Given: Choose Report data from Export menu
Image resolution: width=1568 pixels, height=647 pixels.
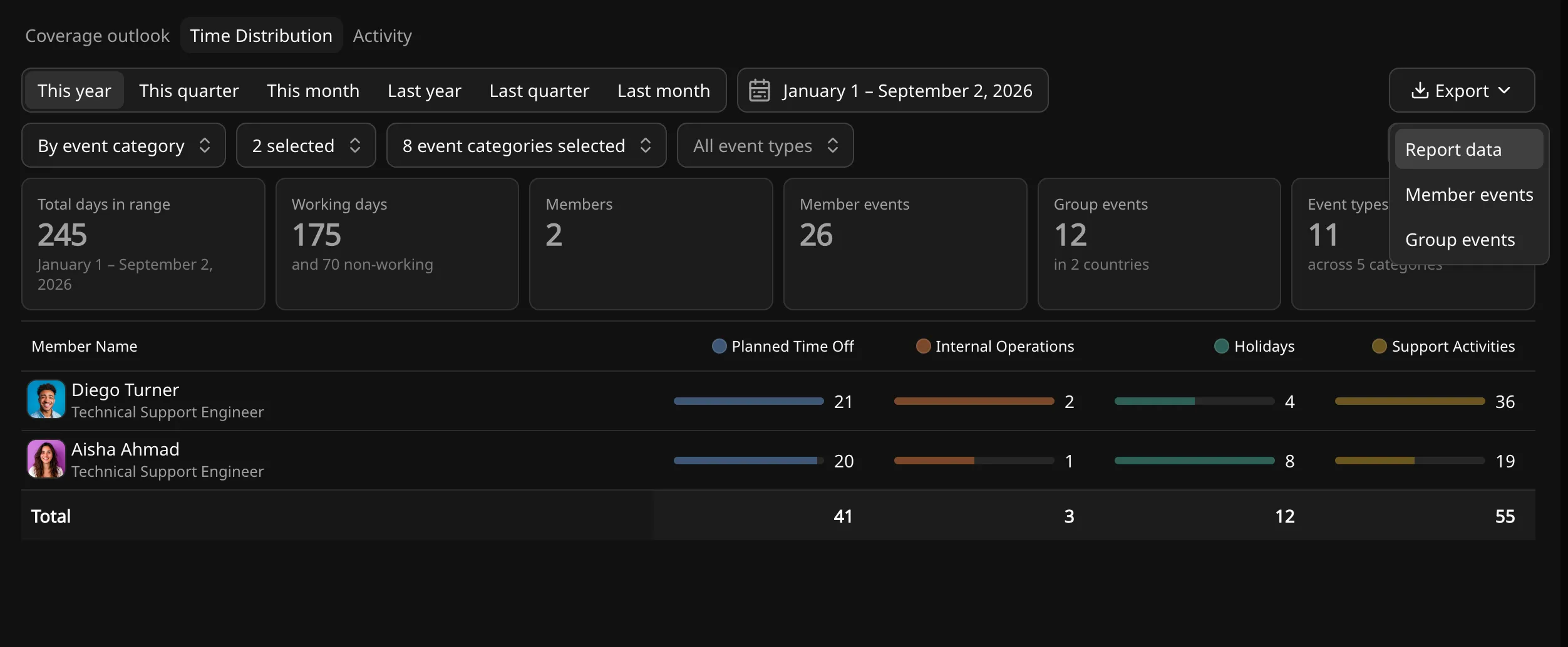Looking at the screenshot, I should [1468, 150].
